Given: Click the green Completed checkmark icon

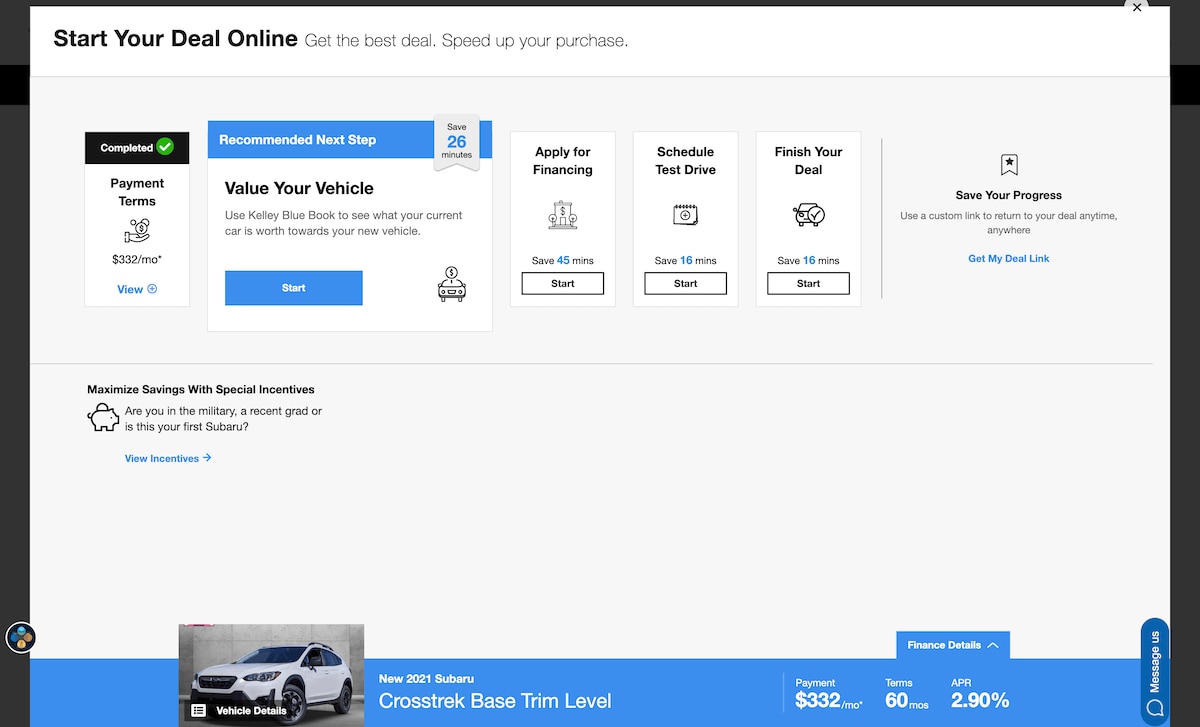Looking at the screenshot, I should coord(165,147).
